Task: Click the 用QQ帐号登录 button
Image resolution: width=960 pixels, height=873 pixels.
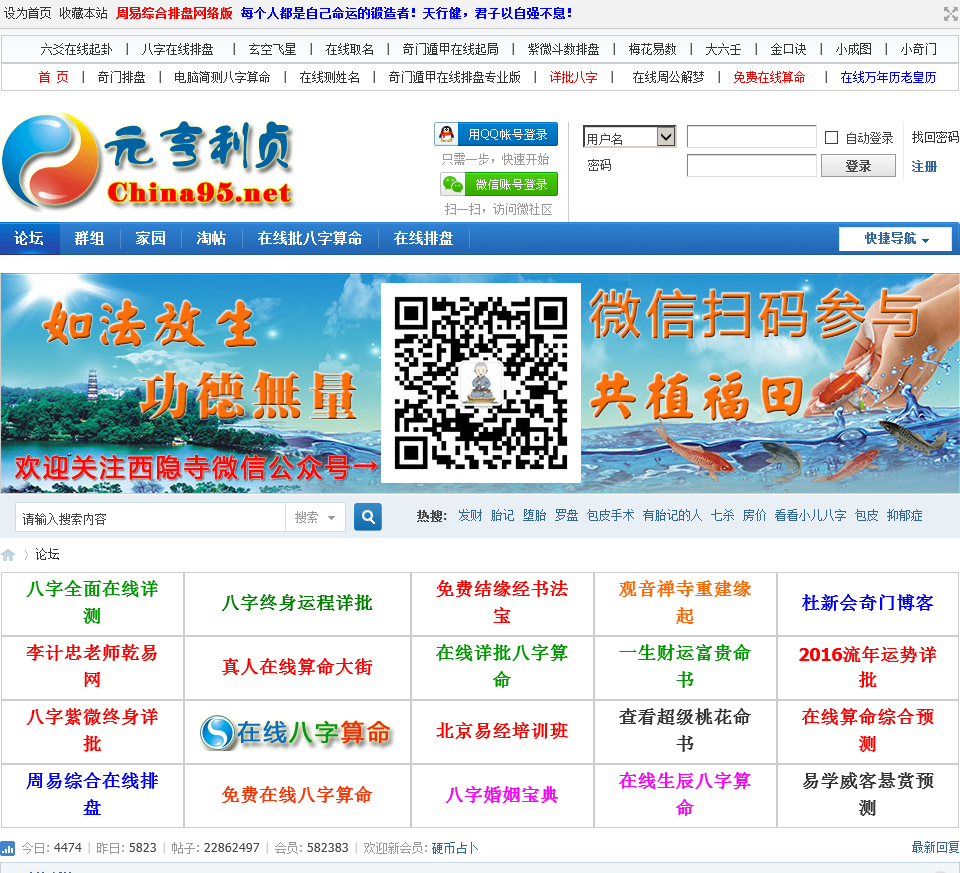Action: coord(497,134)
